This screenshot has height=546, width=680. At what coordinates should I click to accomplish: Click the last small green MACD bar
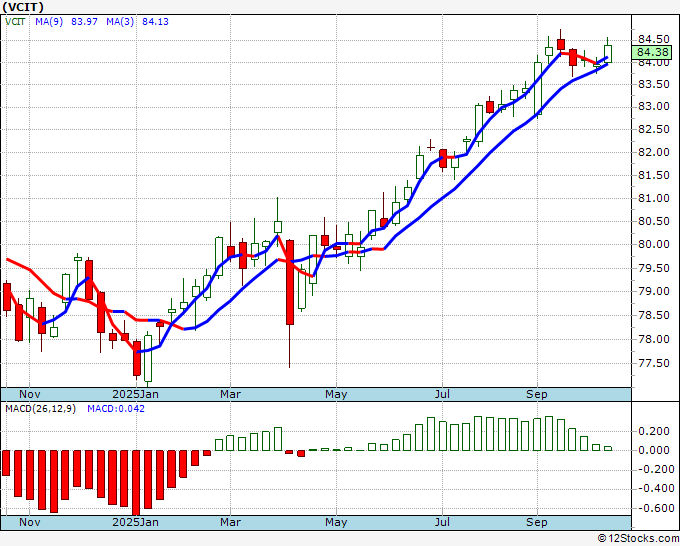coord(608,448)
